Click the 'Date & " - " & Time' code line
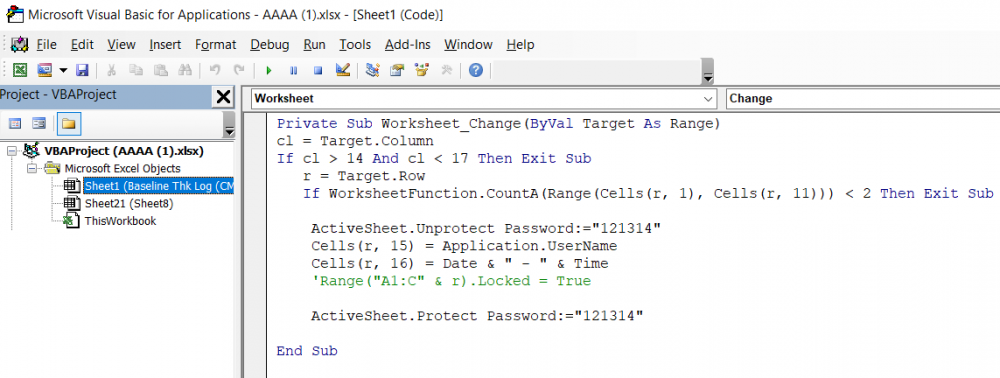1000x378 pixels. click(x=460, y=263)
